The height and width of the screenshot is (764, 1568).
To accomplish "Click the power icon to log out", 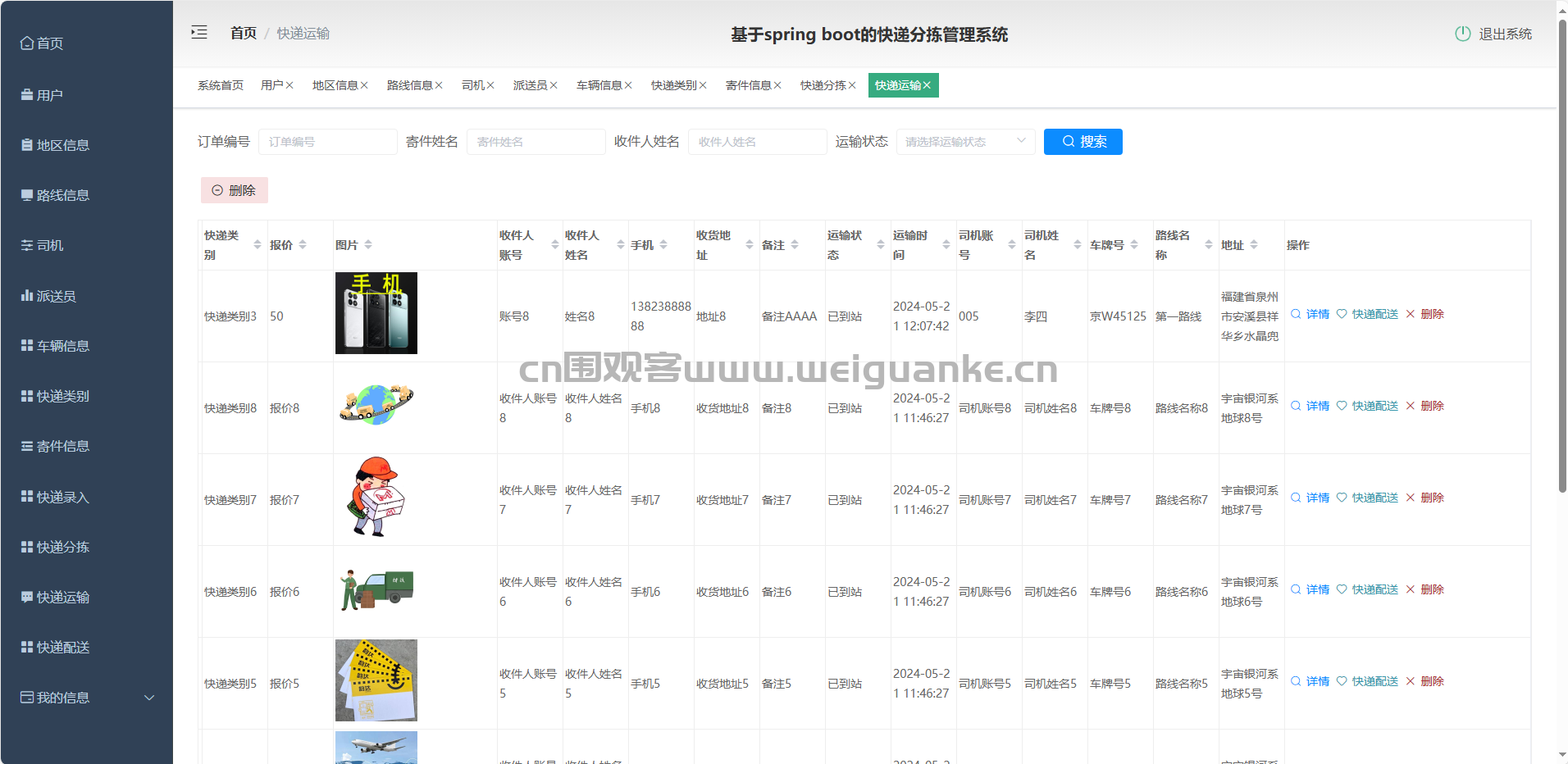I will (1462, 34).
